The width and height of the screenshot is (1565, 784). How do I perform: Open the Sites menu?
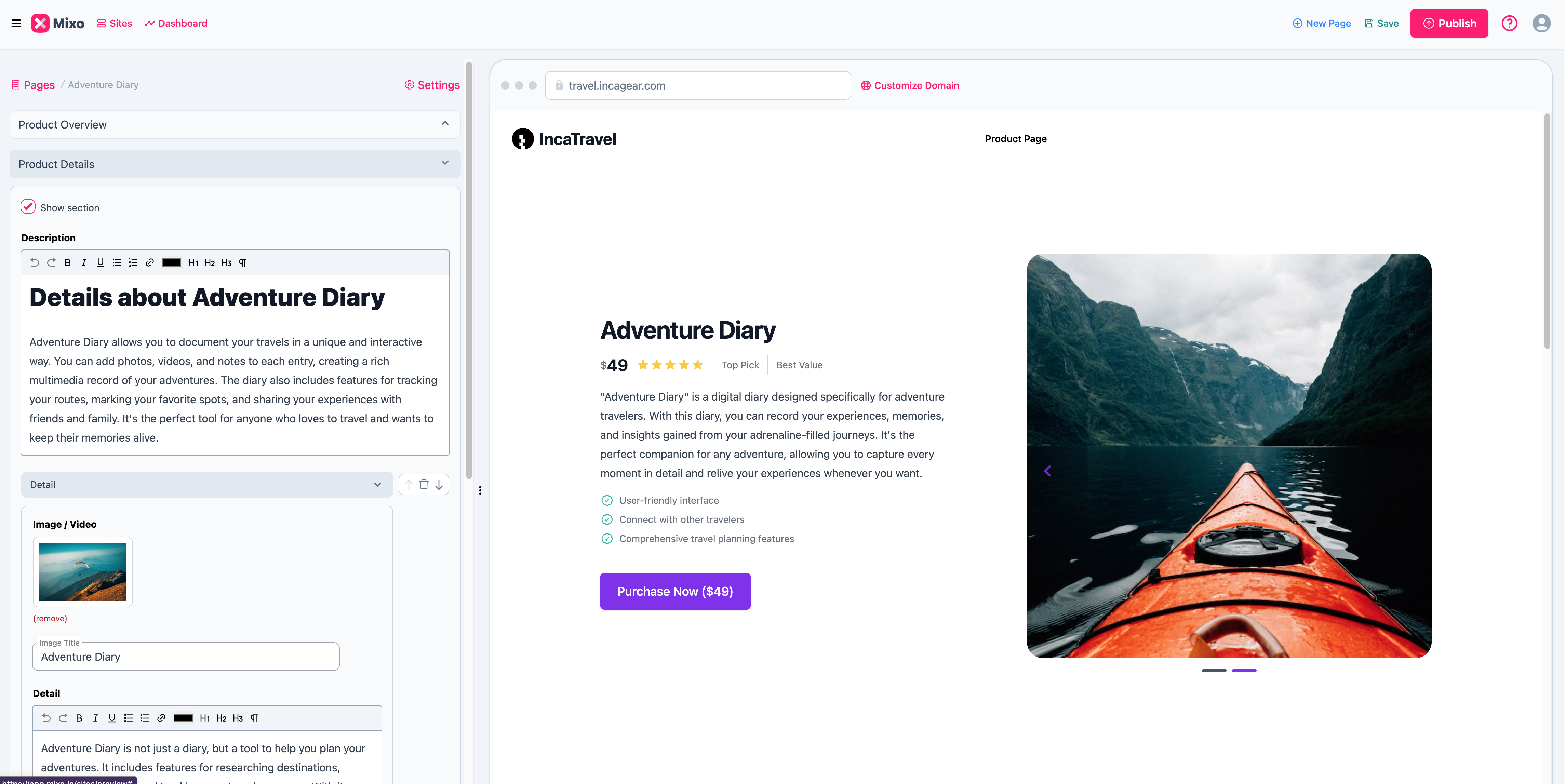coord(113,23)
